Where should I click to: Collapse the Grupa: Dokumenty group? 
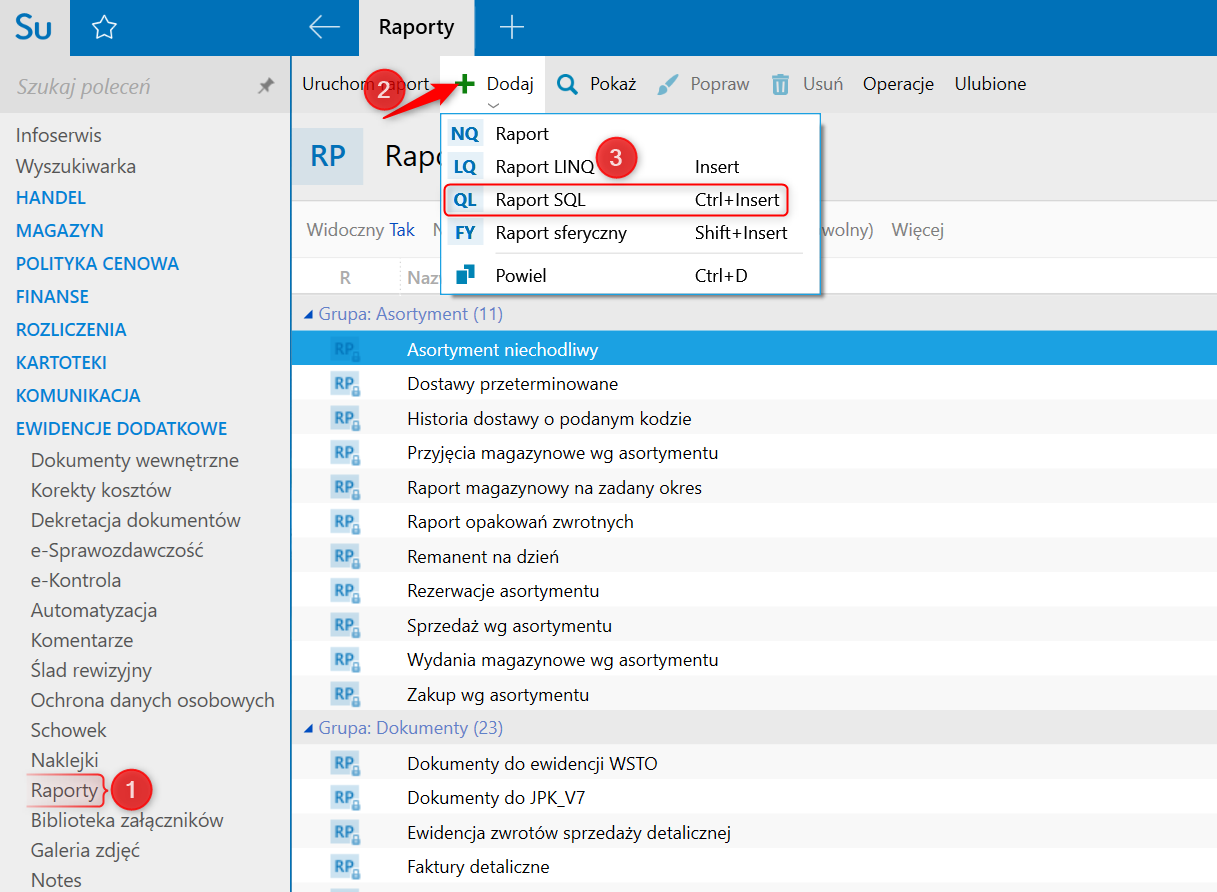[308, 729]
